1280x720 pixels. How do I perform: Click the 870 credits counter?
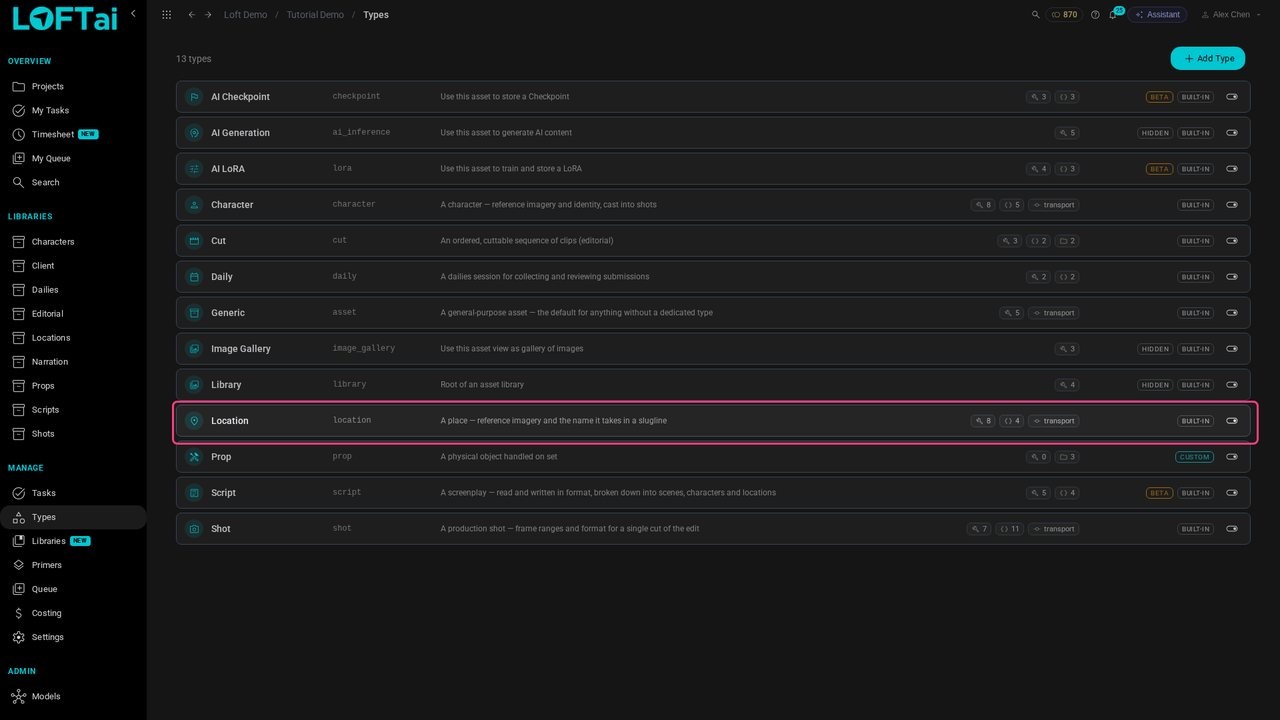1064,15
